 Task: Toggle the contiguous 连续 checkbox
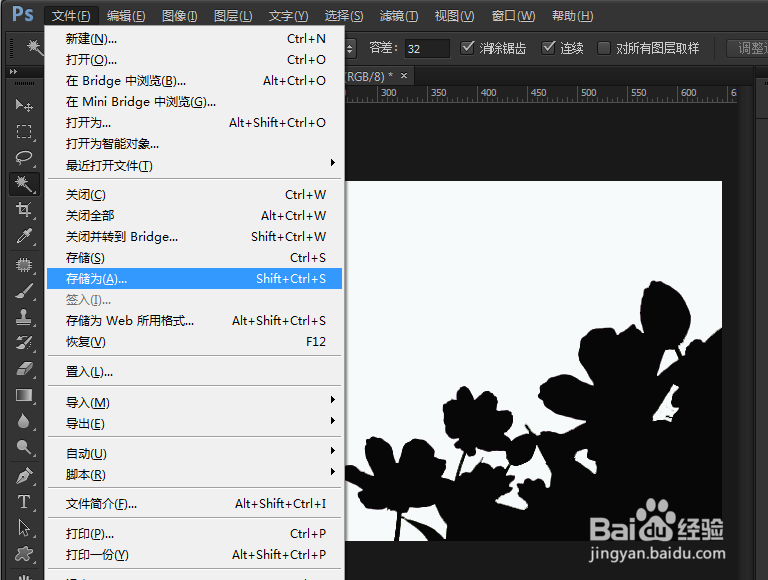click(549, 48)
